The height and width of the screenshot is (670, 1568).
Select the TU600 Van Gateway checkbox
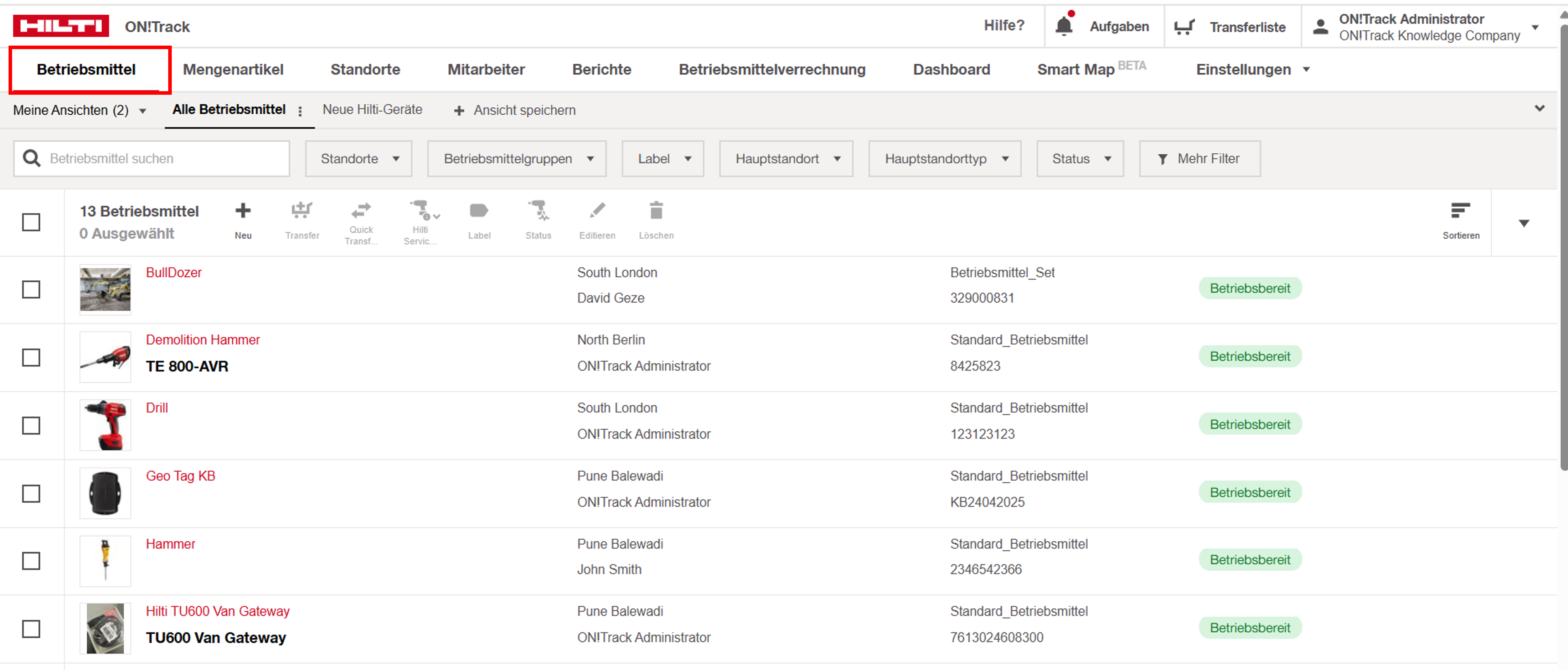(31, 629)
